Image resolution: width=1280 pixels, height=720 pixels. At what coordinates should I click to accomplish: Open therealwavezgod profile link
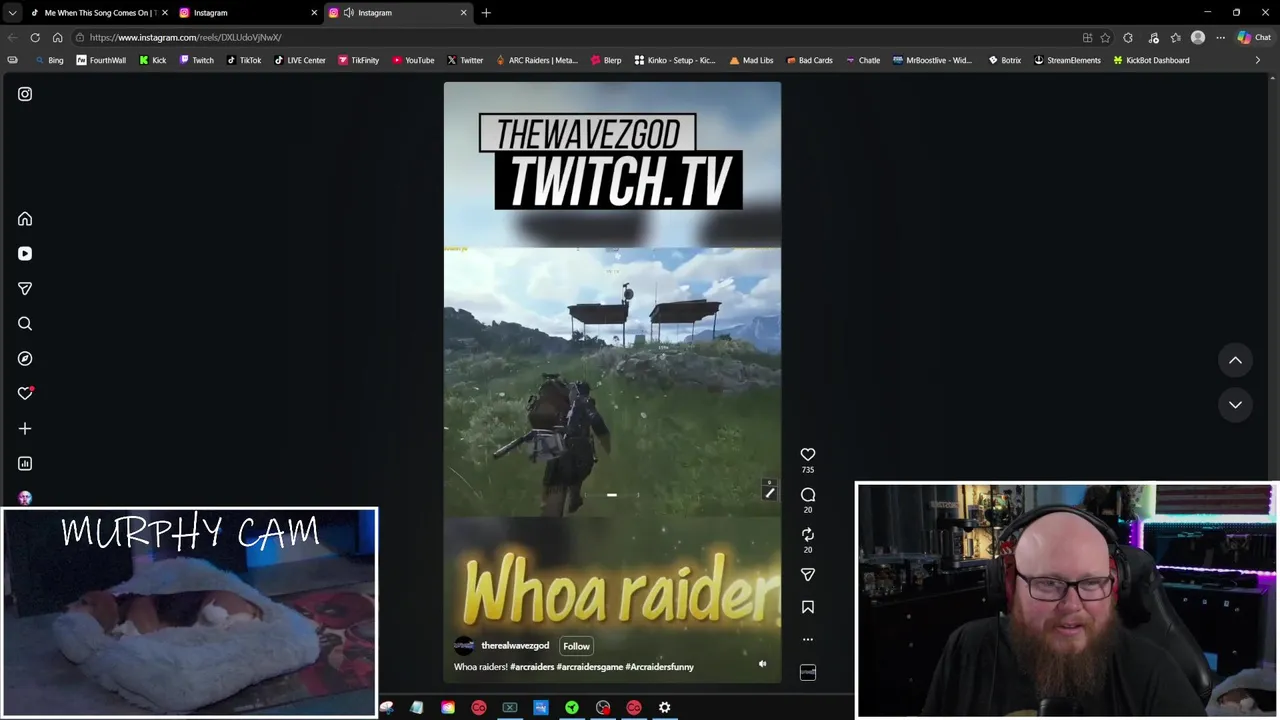coord(515,646)
